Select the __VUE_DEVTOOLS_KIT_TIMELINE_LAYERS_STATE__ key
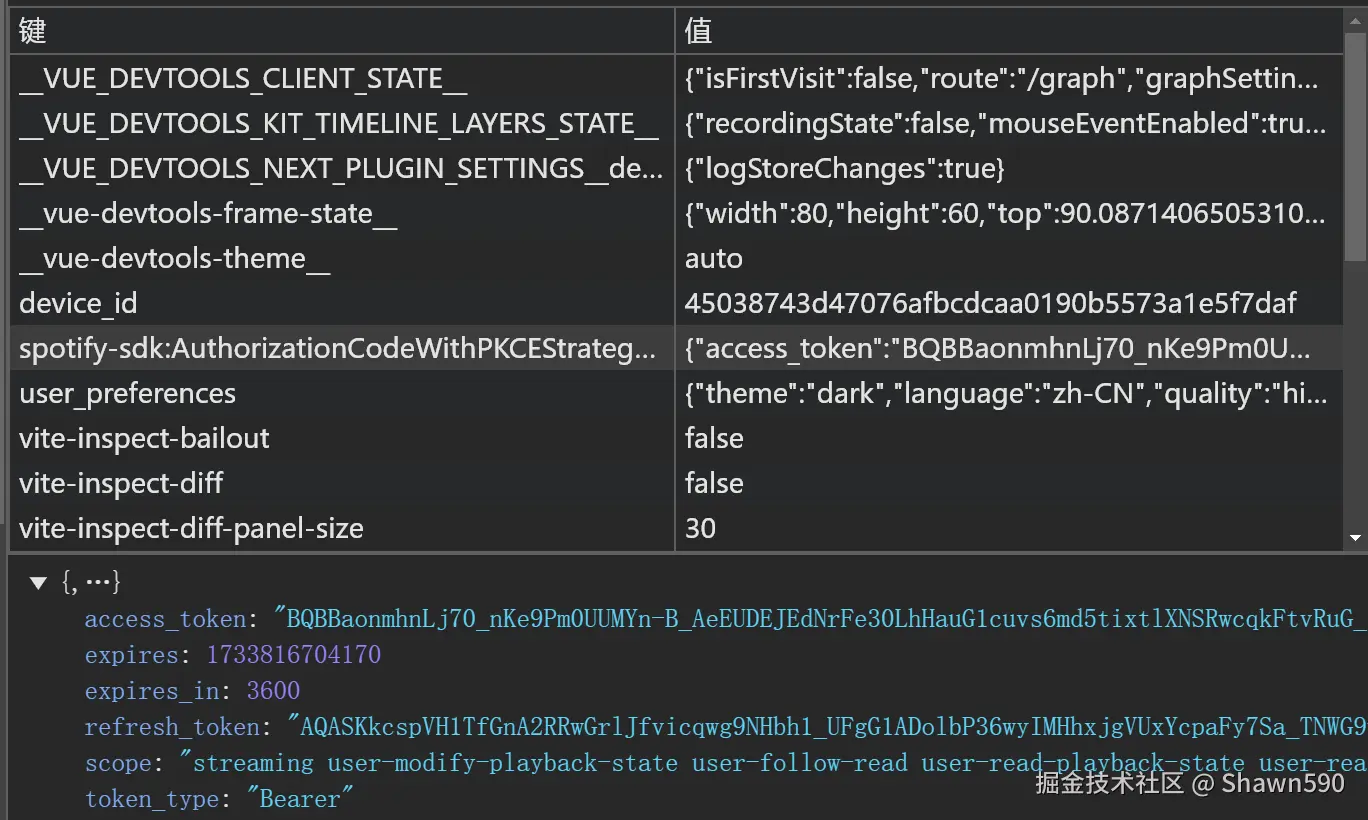This screenshot has width=1368, height=820. [x=338, y=124]
